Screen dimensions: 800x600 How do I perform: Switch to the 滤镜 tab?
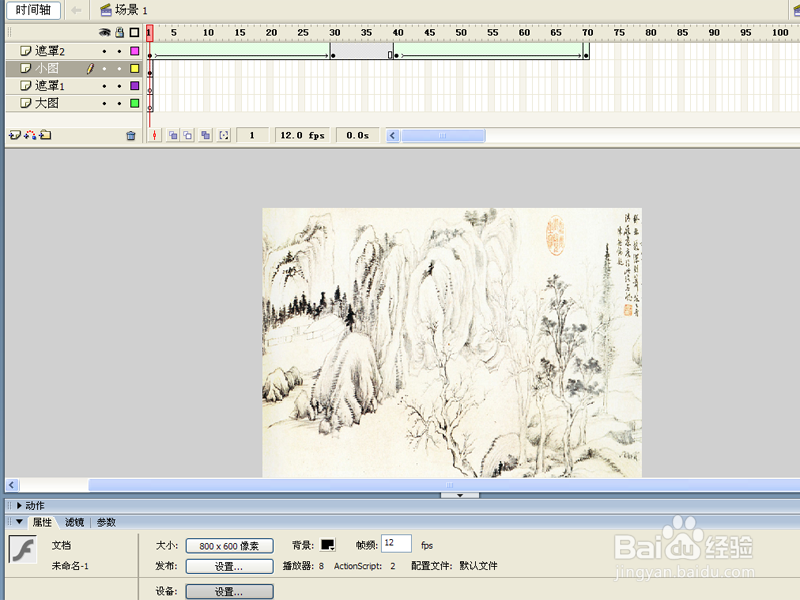(x=74, y=522)
